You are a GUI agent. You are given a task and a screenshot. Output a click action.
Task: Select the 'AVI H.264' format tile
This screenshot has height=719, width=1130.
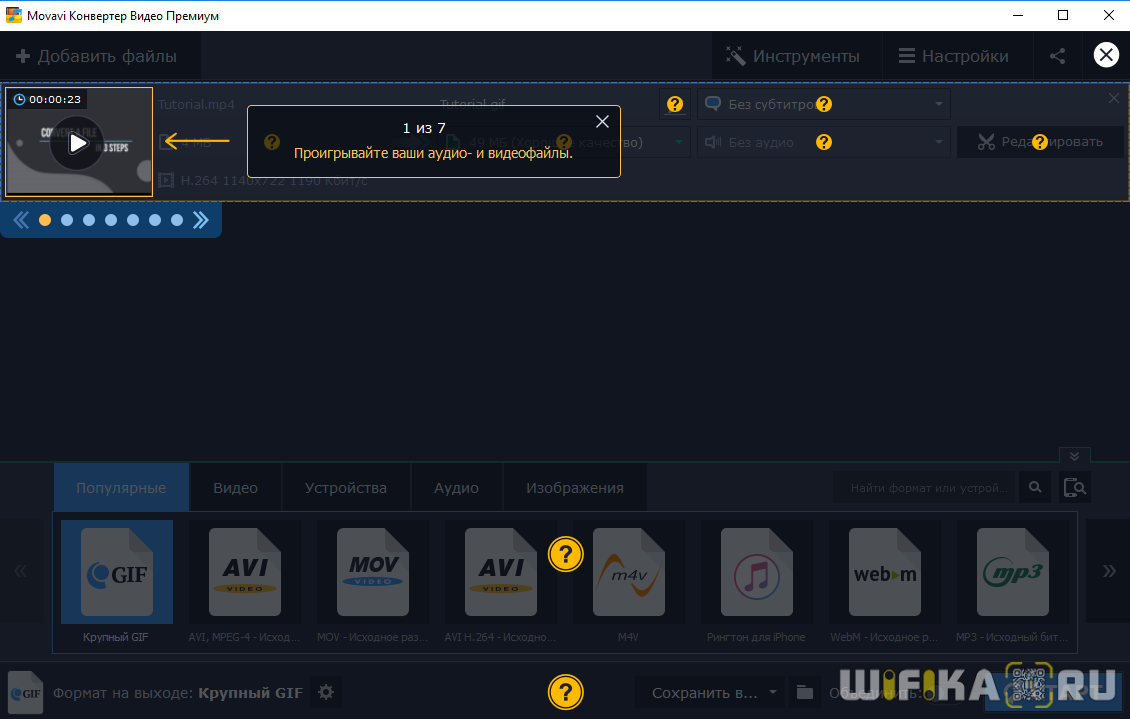(x=500, y=582)
